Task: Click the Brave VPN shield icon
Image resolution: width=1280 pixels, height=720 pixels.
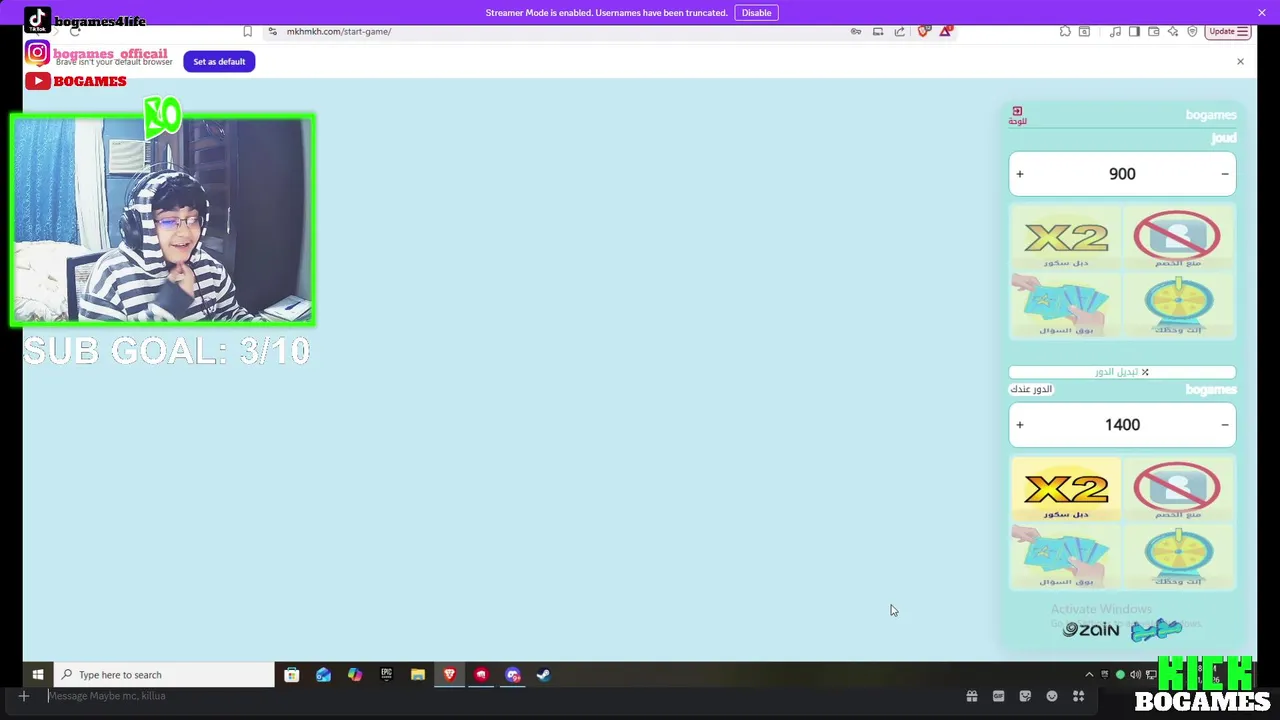Action: (1192, 31)
